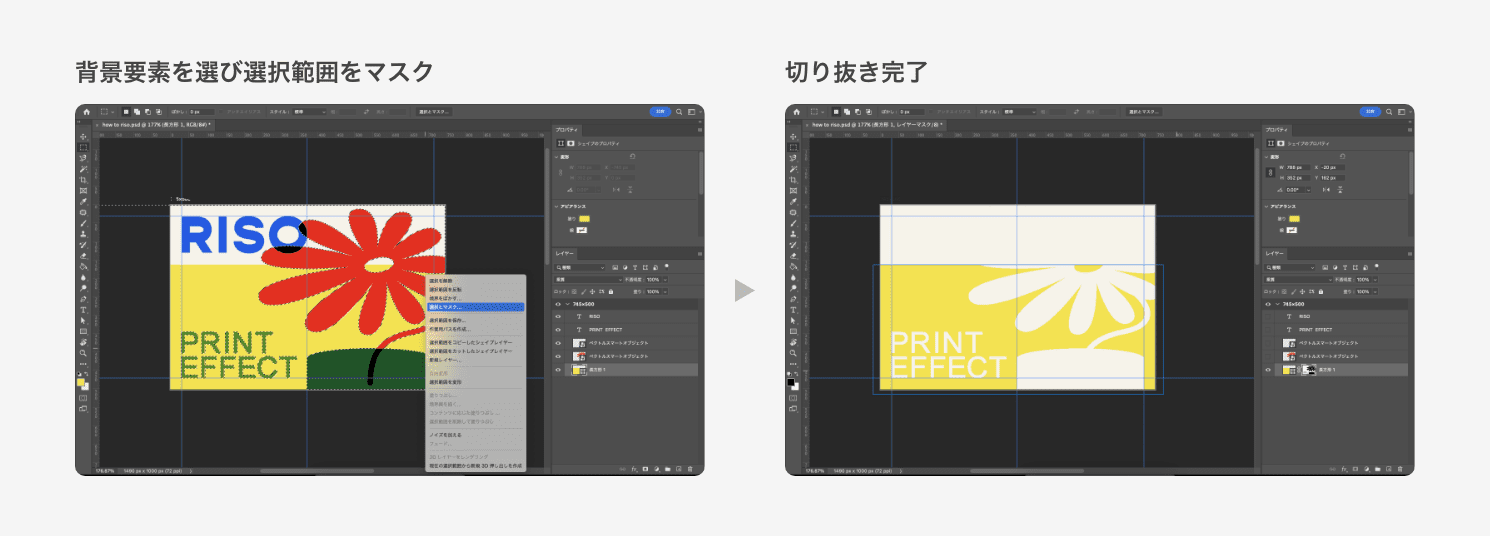Hide 長方形 1 layer in left window
This screenshot has width=1490, height=536.
(558, 369)
